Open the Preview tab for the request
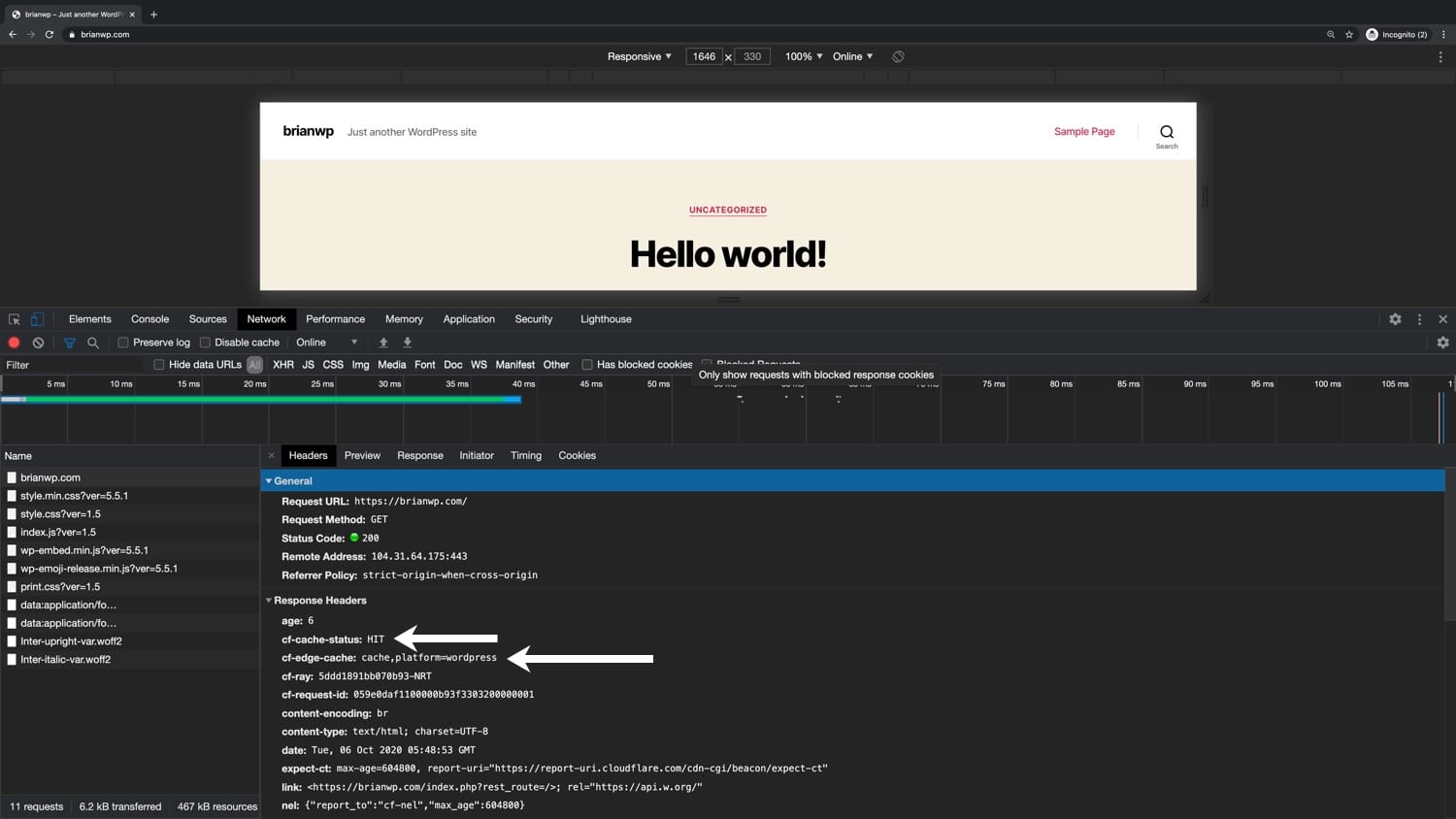The height and width of the screenshot is (819, 1456). (362, 455)
